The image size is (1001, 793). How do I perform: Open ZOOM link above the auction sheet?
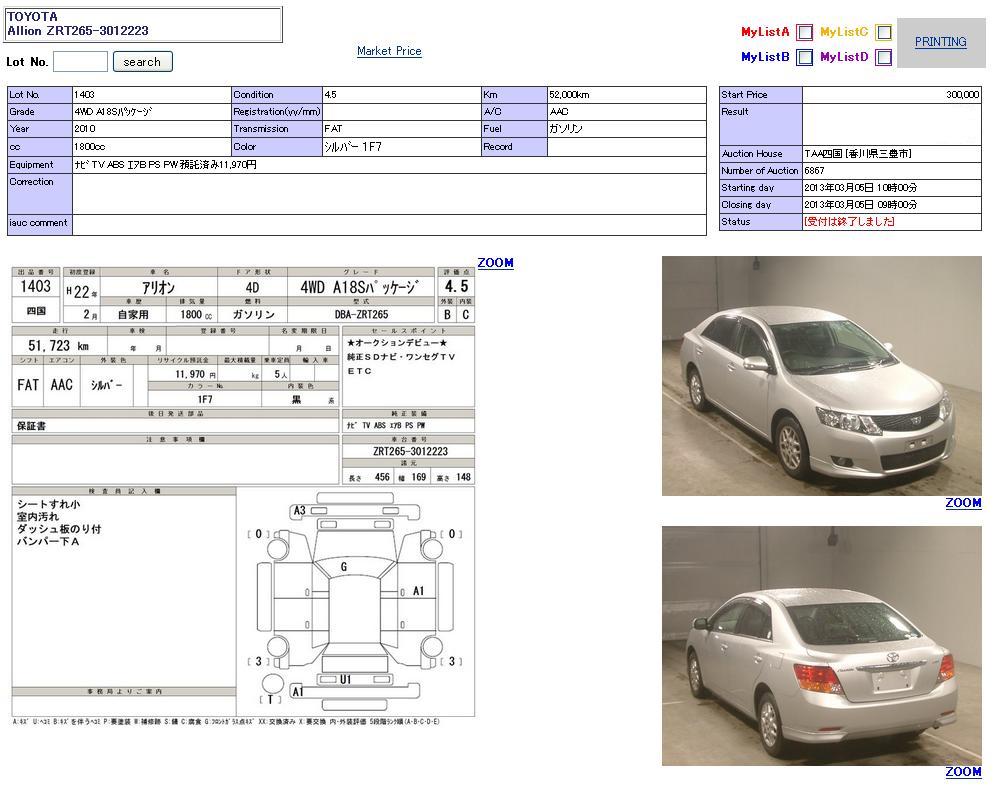[495, 263]
